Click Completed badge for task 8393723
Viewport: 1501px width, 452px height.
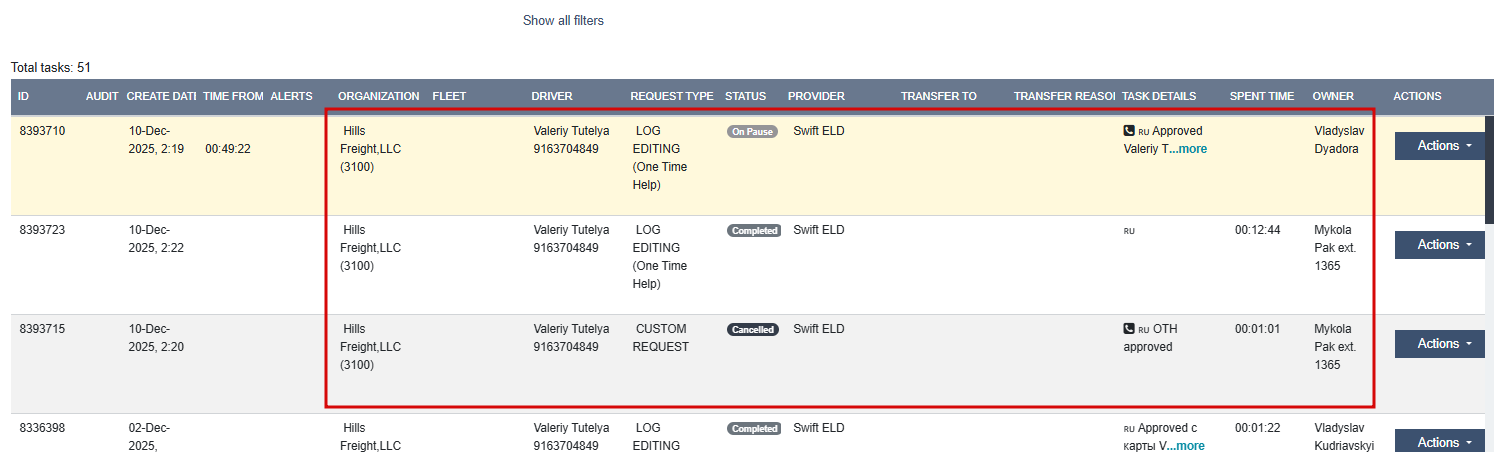pyautogui.click(x=754, y=231)
